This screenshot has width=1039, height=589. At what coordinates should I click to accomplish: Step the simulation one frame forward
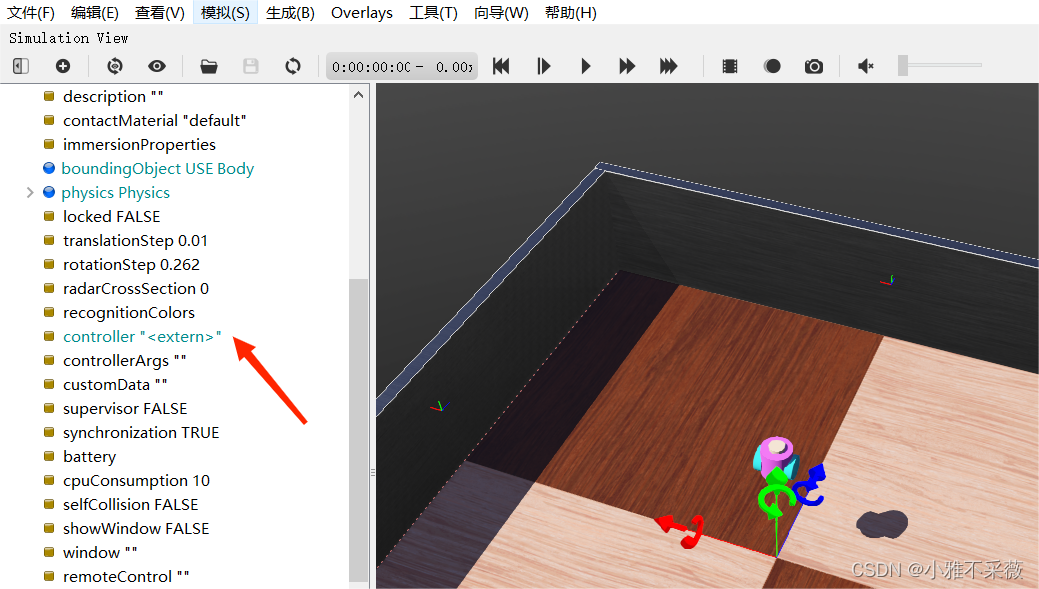click(544, 66)
